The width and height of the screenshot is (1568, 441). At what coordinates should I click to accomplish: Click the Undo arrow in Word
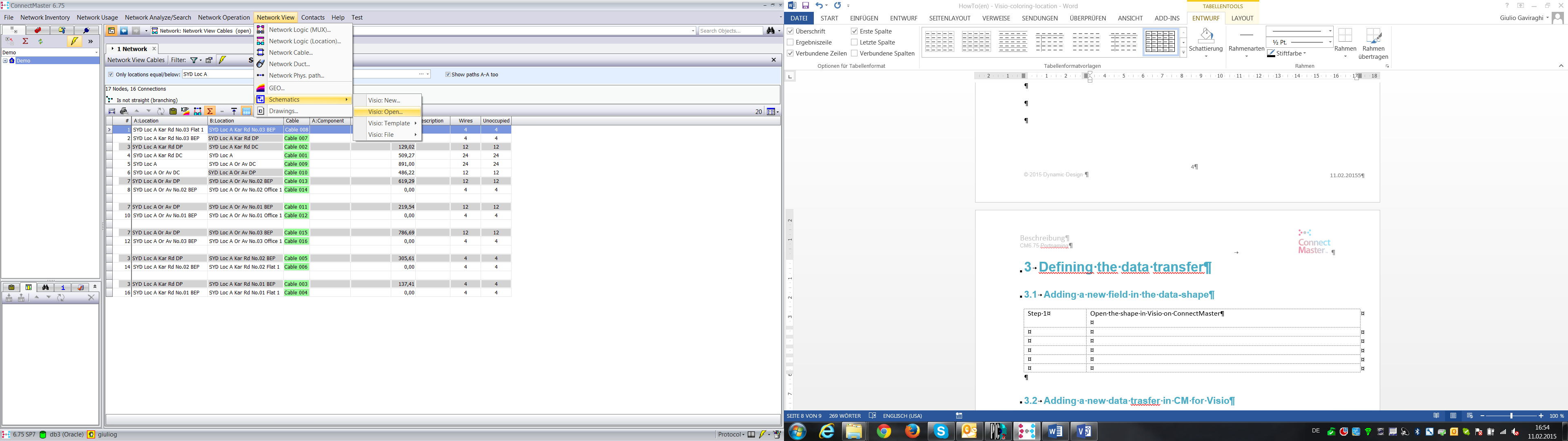[819, 5]
